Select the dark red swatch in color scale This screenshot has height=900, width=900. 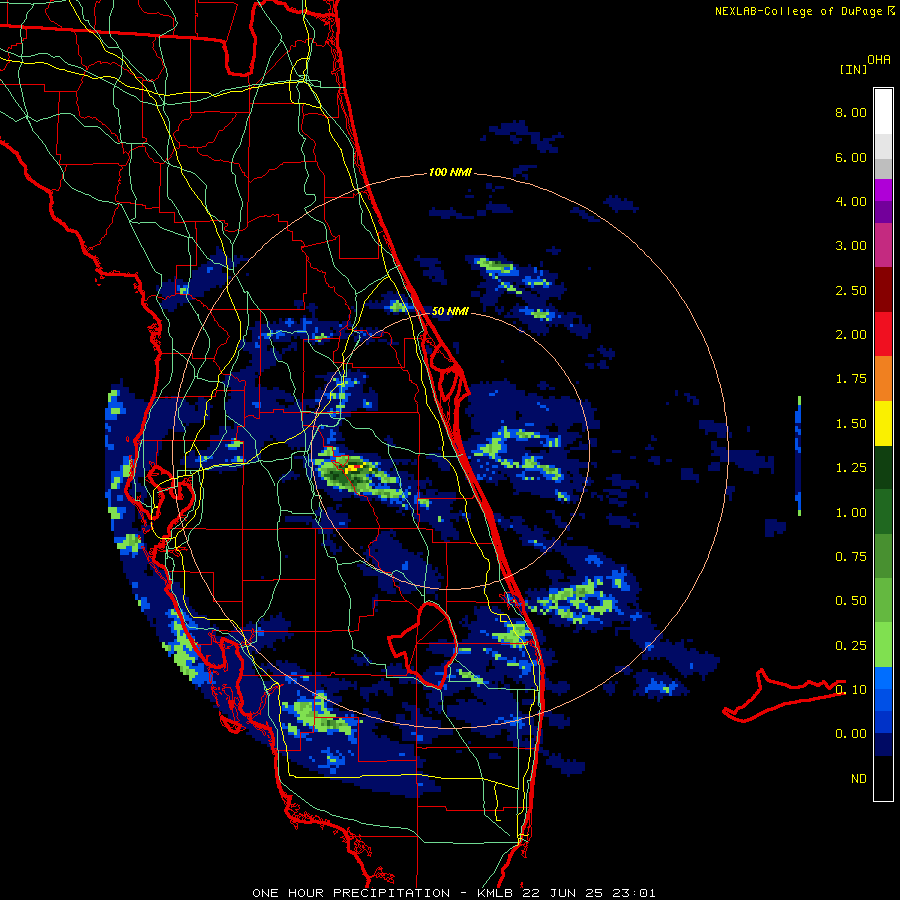pyautogui.click(x=883, y=290)
